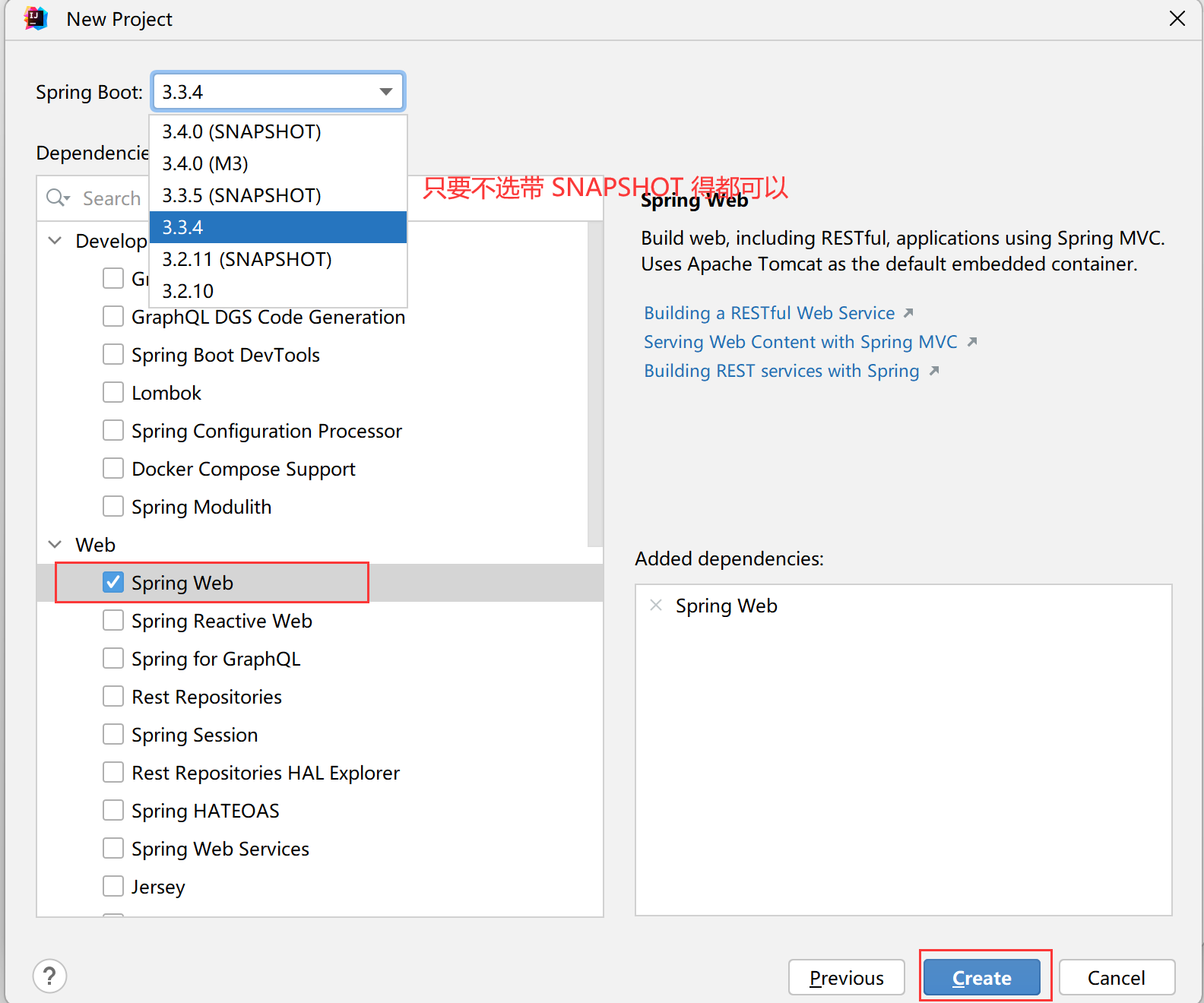The height and width of the screenshot is (1003, 1204).
Task: Enable Spring Reactive Web checkbox
Action: click(x=113, y=620)
